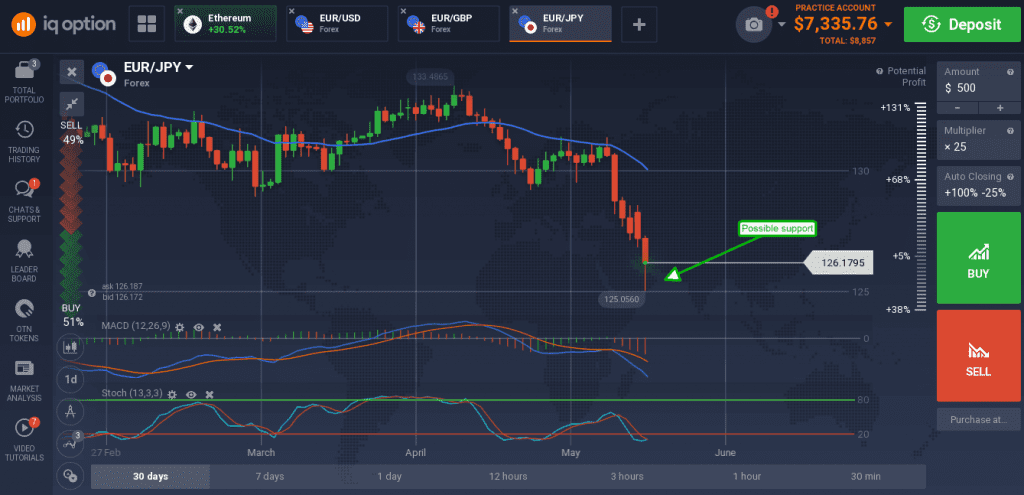The image size is (1024, 495).
Task: Increase amount with plus button
Action: (1000, 108)
